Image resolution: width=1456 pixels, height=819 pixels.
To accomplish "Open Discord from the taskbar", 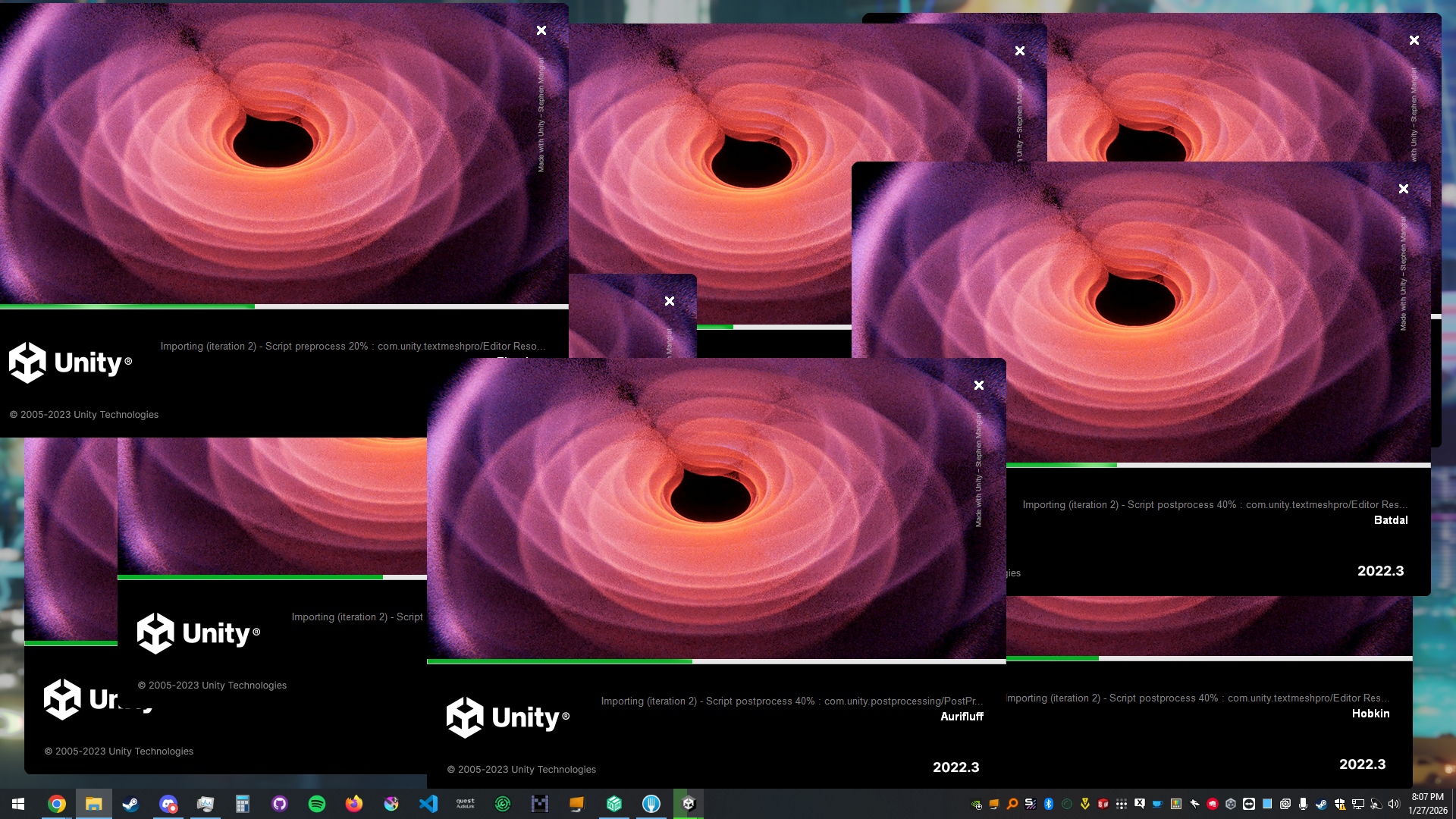I will pyautogui.click(x=168, y=804).
